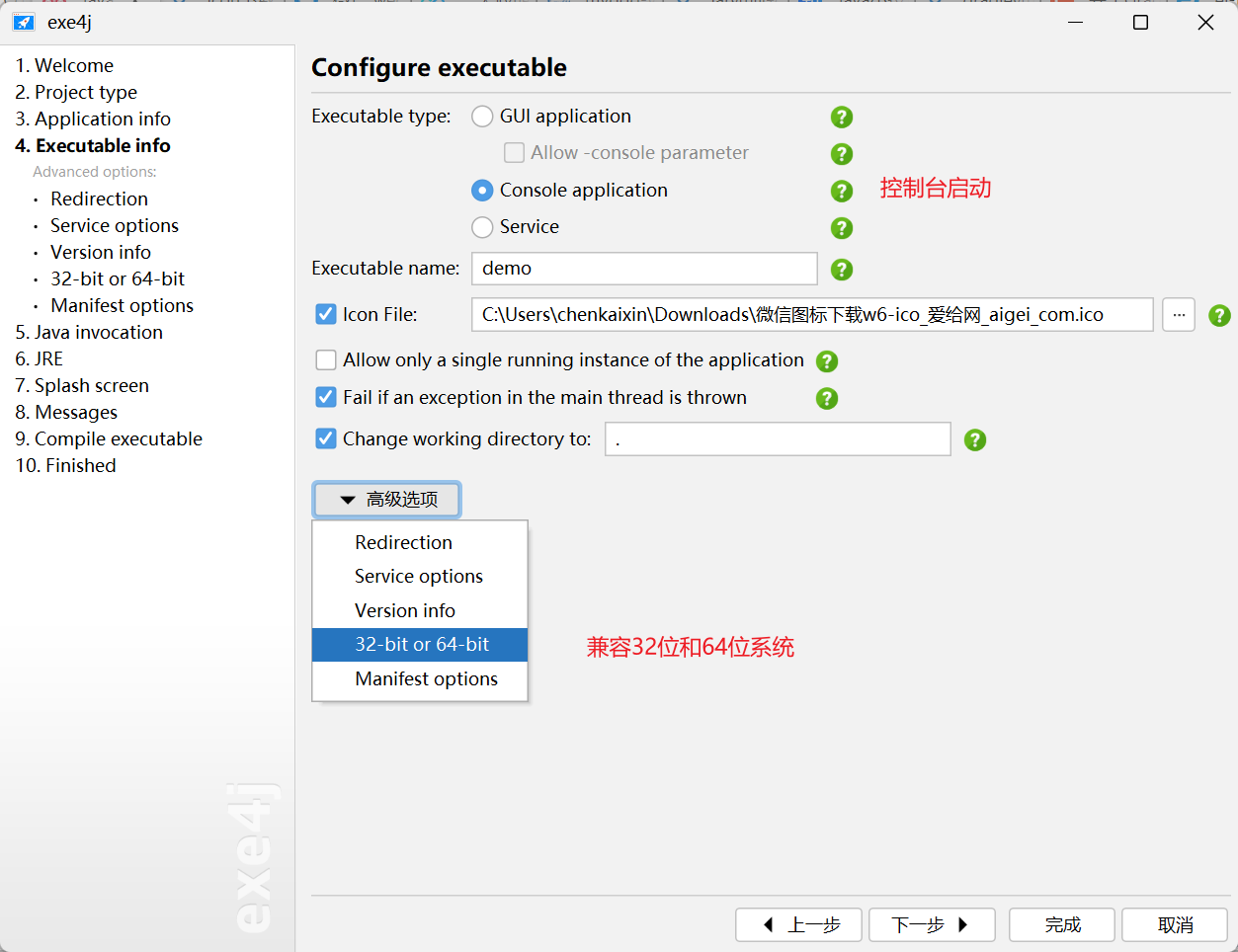Show help for main thread exception option
This screenshot has width=1238, height=952.
(x=827, y=399)
